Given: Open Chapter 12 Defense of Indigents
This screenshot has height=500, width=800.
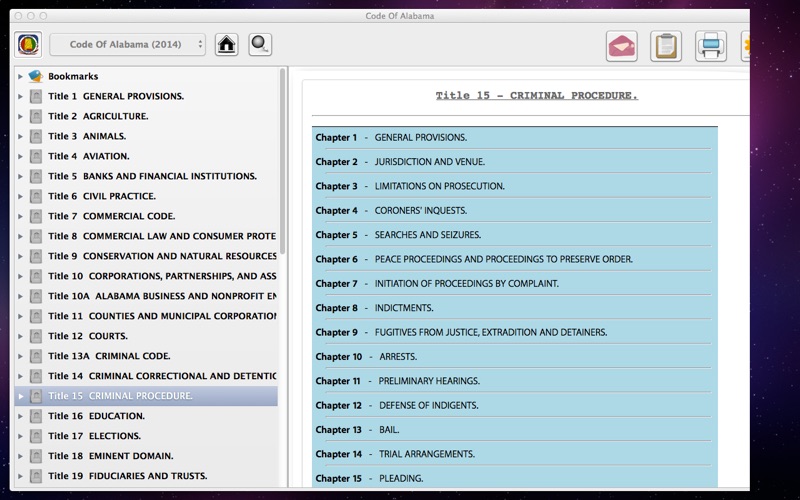Looking at the screenshot, I should tap(397, 406).
